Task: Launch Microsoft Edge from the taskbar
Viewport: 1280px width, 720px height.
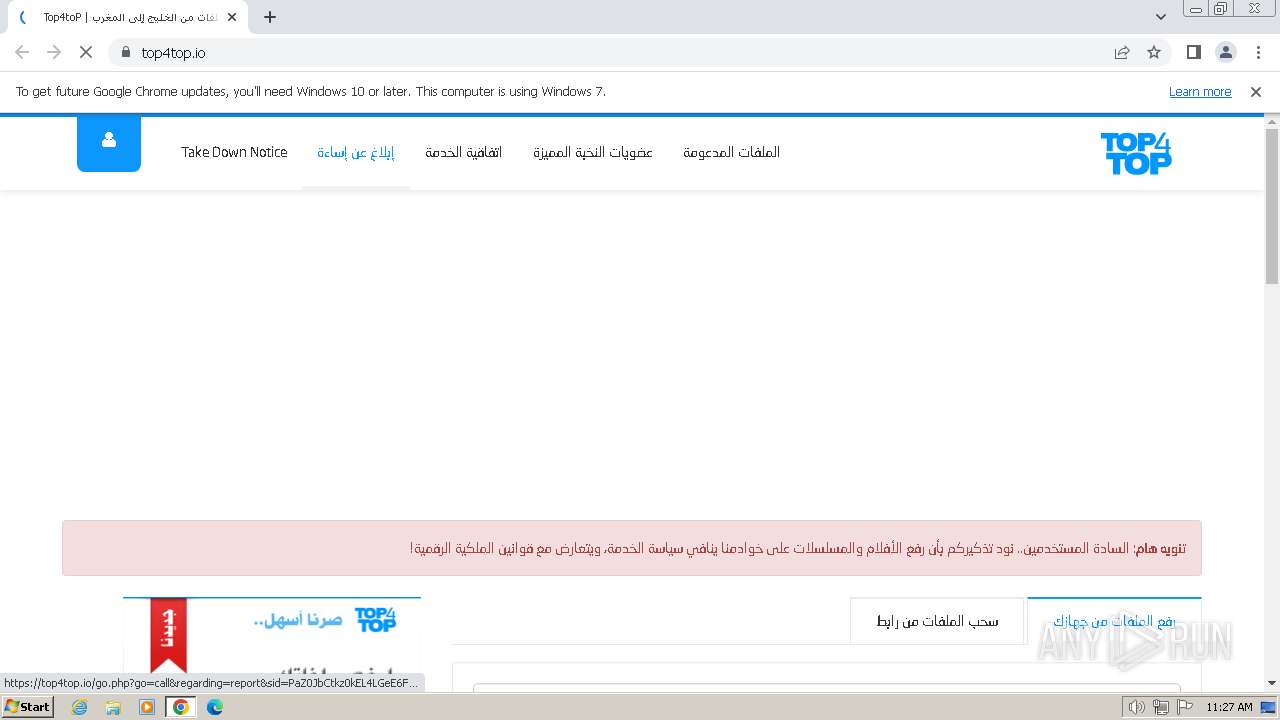Action: (215, 707)
